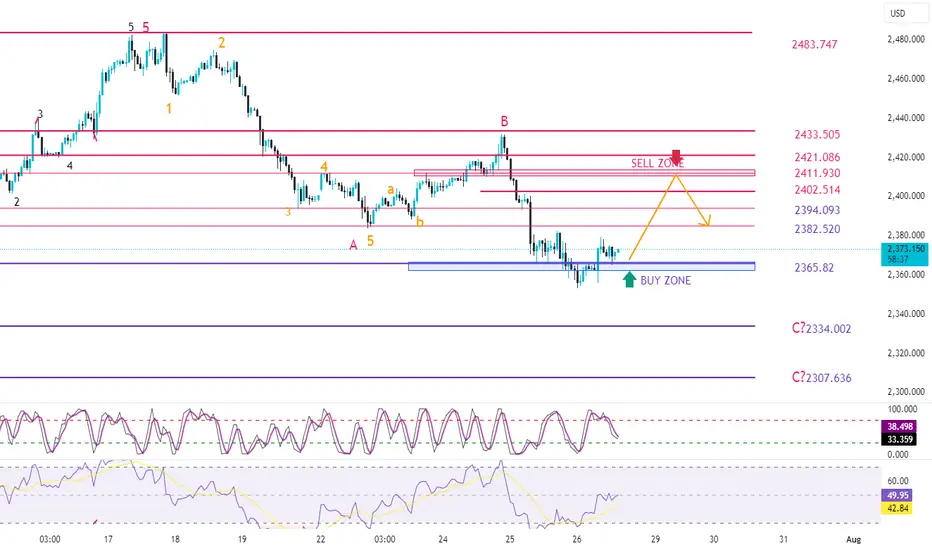
Task: Click the RSI moving average tag 42.84
Action: 898,508
